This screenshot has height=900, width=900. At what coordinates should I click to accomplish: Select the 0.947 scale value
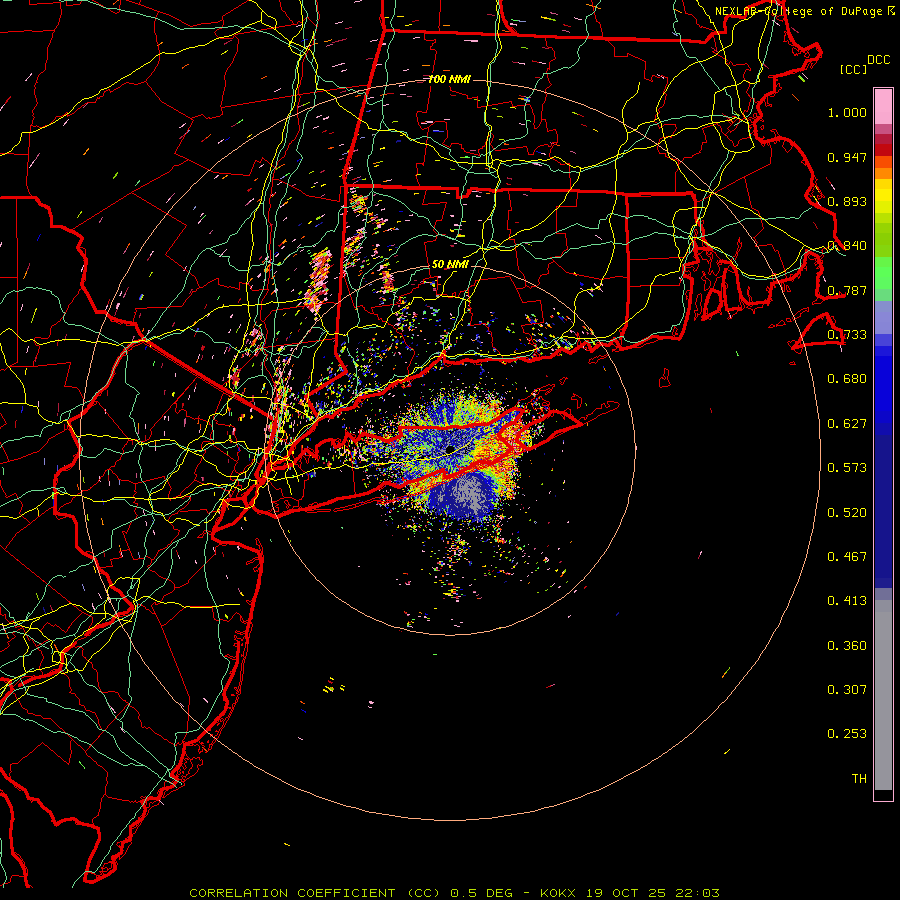click(847, 157)
